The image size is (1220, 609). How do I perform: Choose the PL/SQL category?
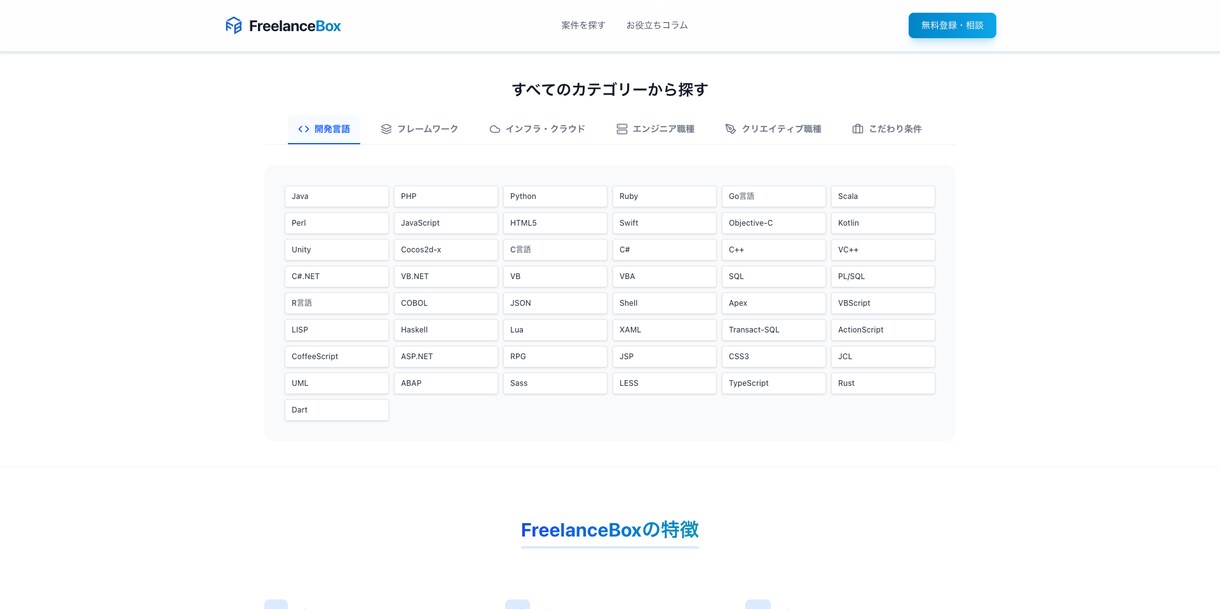coord(883,277)
